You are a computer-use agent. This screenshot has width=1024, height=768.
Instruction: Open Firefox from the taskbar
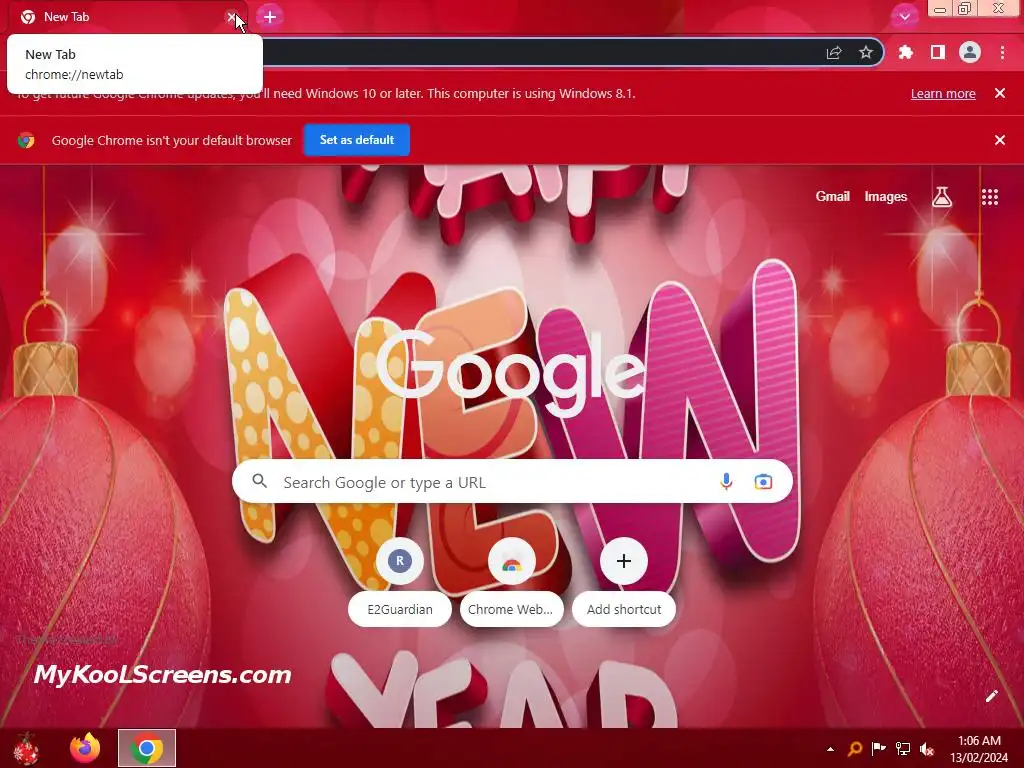[x=86, y=748]
